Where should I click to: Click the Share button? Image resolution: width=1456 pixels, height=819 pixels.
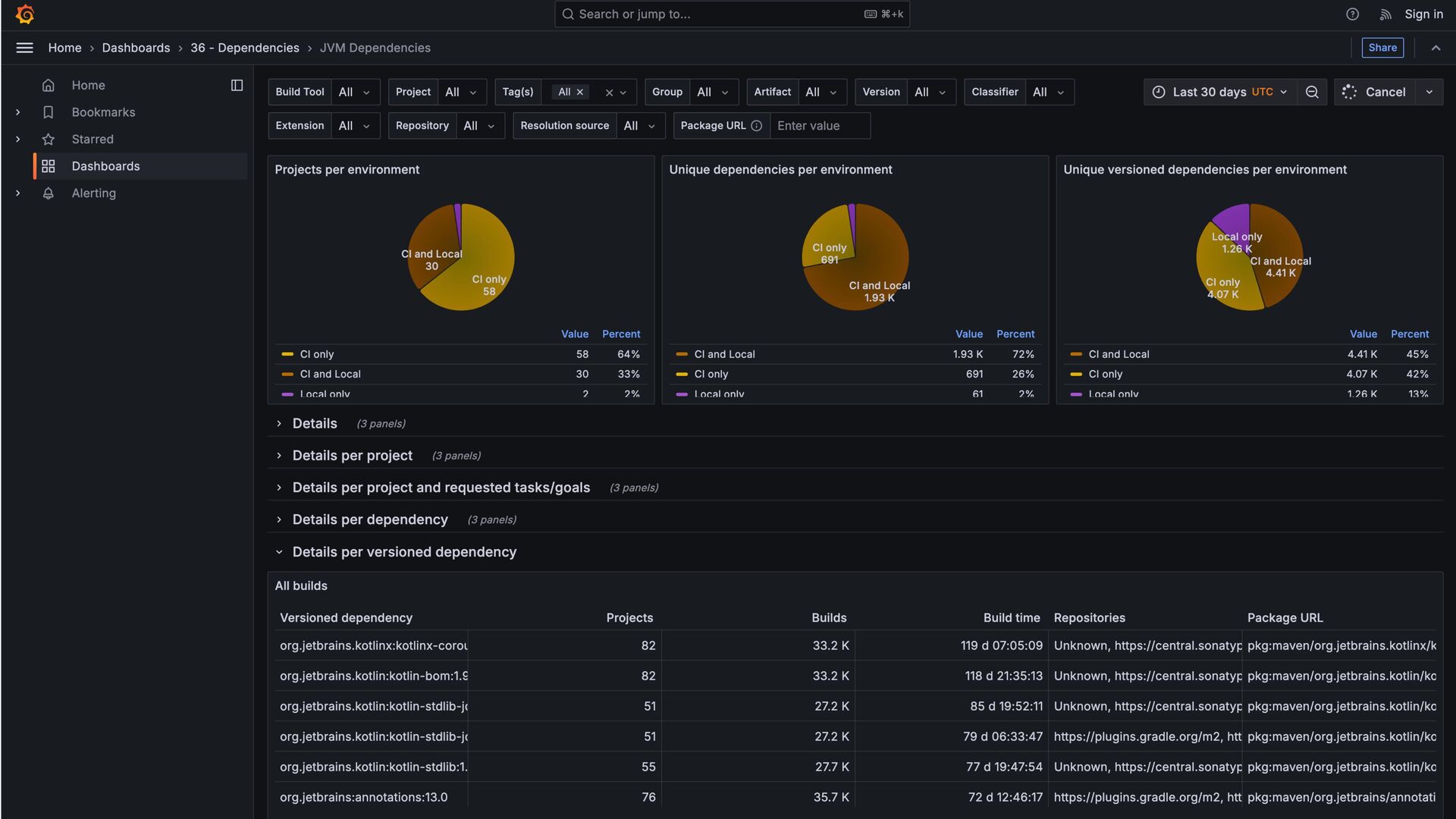tap(1382, 48)
